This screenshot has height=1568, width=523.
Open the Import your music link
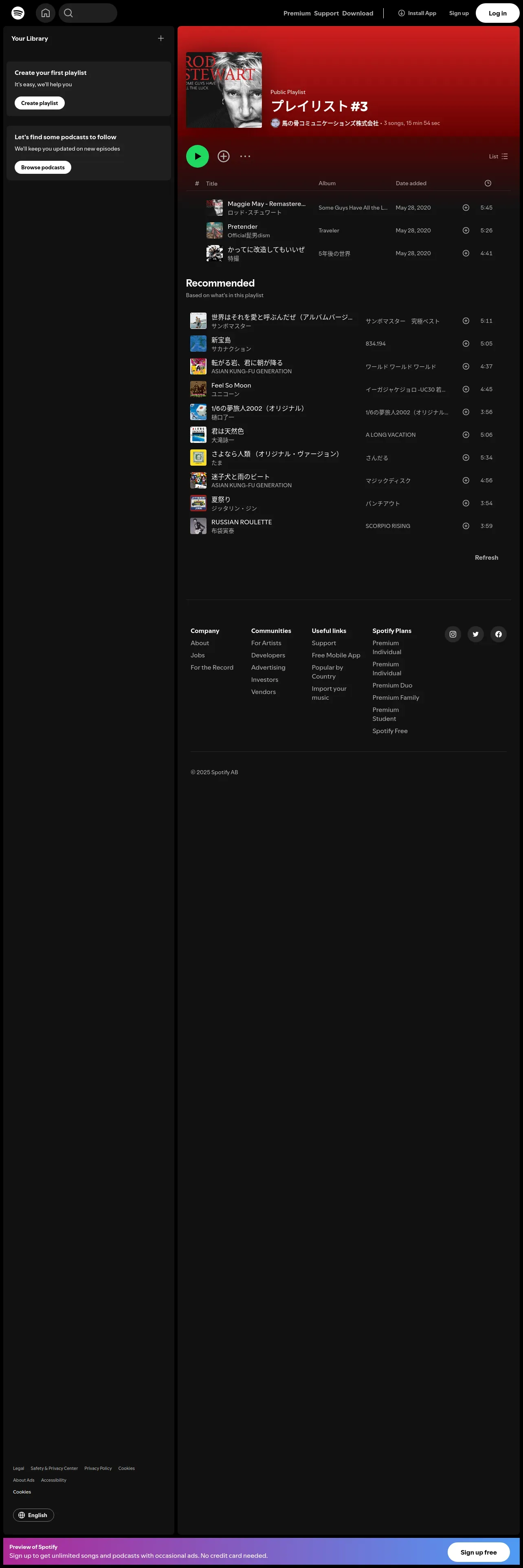click(x=329, y=693)
